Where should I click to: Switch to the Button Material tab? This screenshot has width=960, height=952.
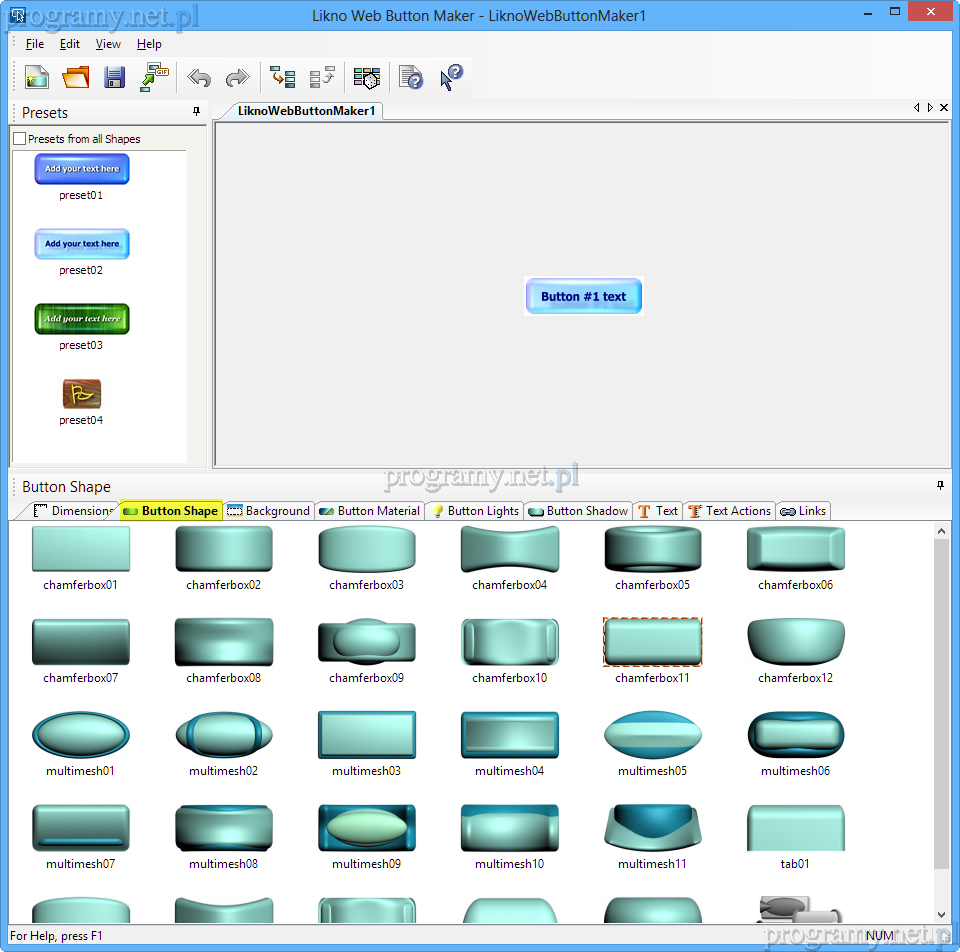pos(369,511)
